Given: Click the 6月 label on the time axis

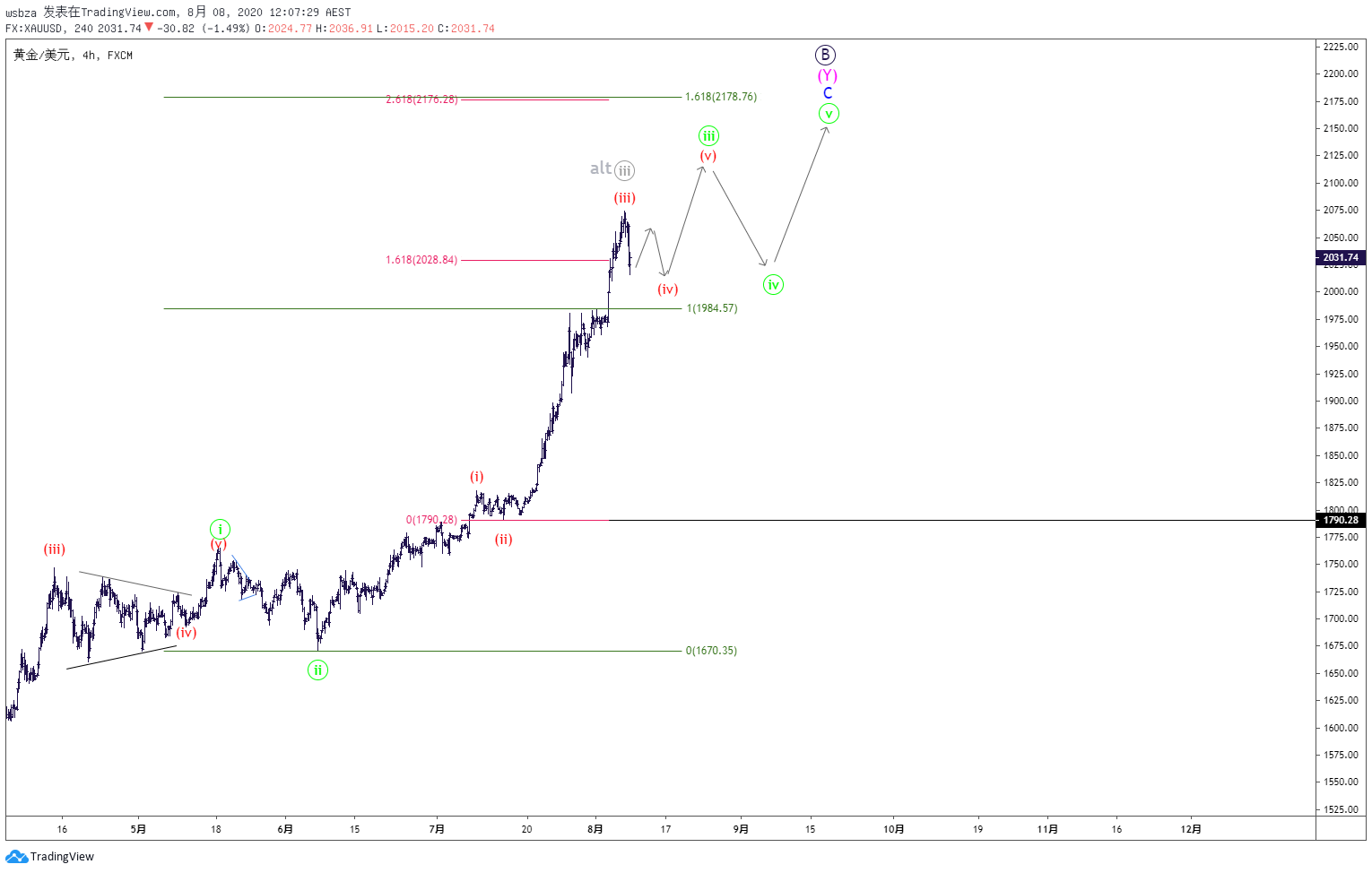Looking at the screenshot, I should [x=285, y=829].
